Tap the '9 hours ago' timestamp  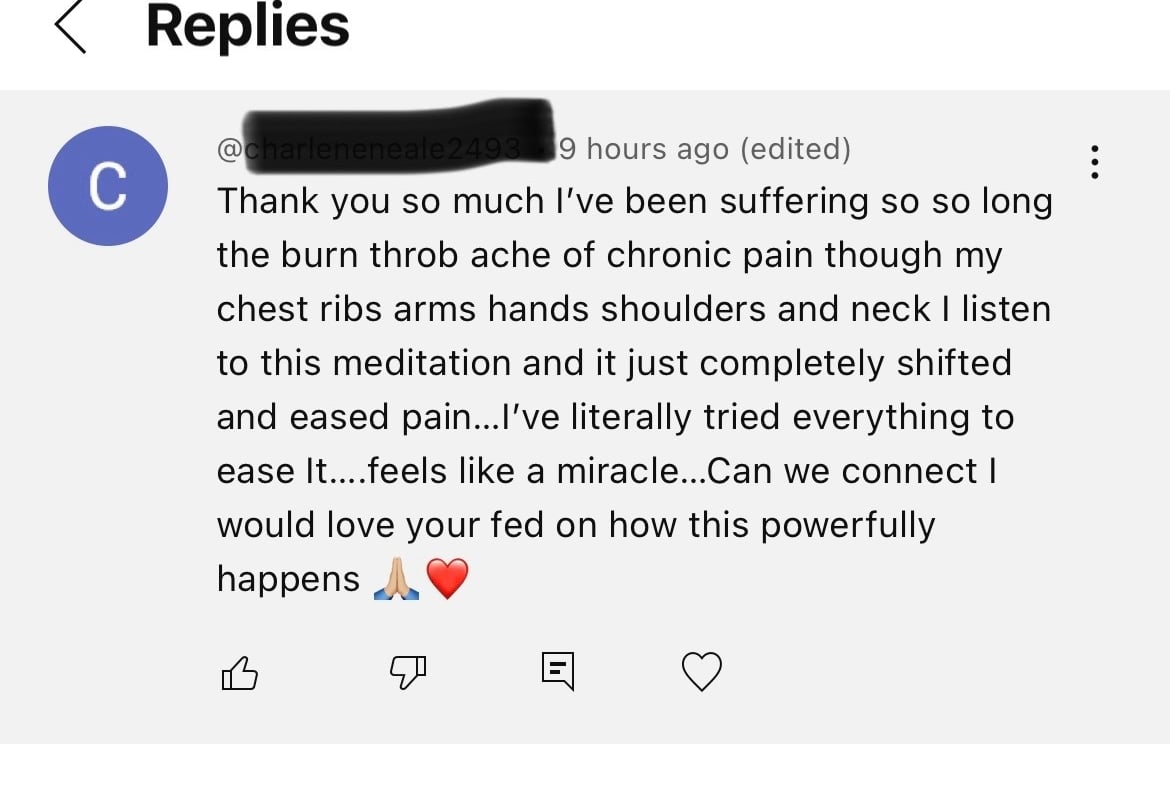click(x=644, y=149)
